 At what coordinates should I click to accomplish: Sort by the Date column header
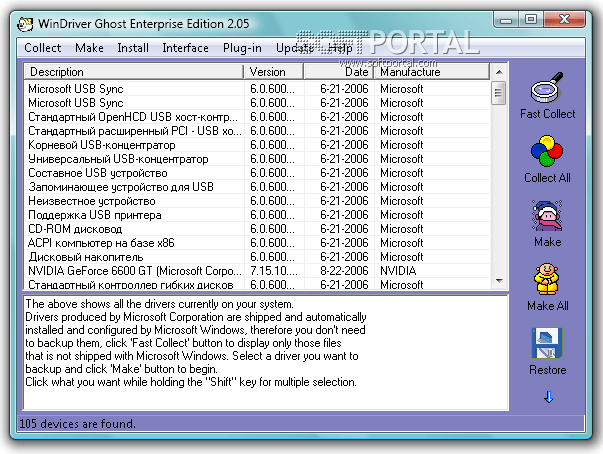click(x=339, y=72)
